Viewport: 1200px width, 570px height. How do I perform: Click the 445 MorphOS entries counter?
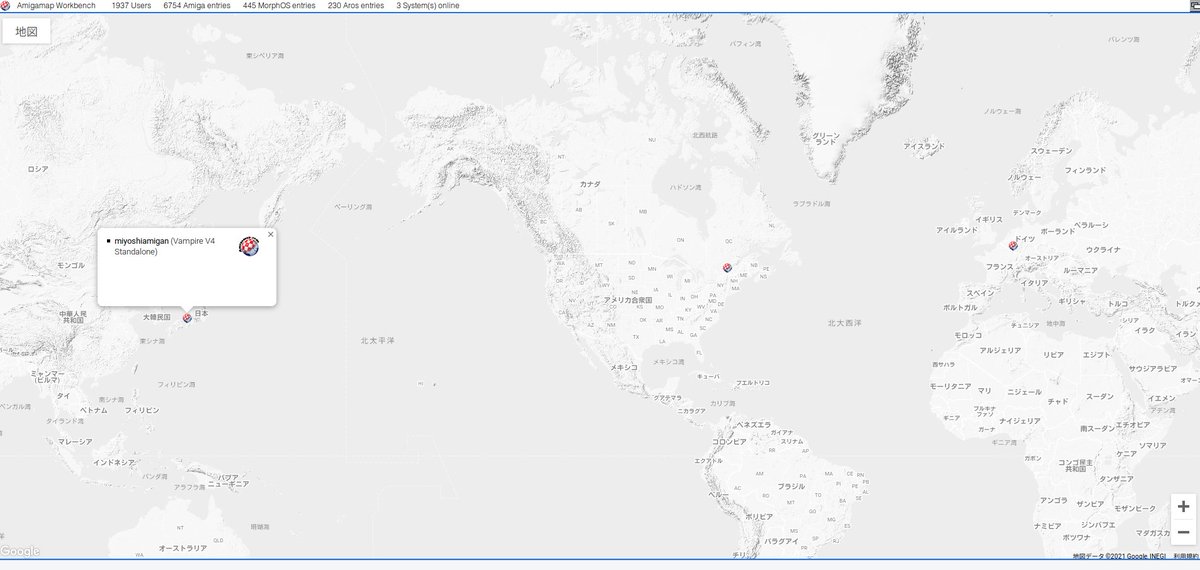tap(278, 5)
